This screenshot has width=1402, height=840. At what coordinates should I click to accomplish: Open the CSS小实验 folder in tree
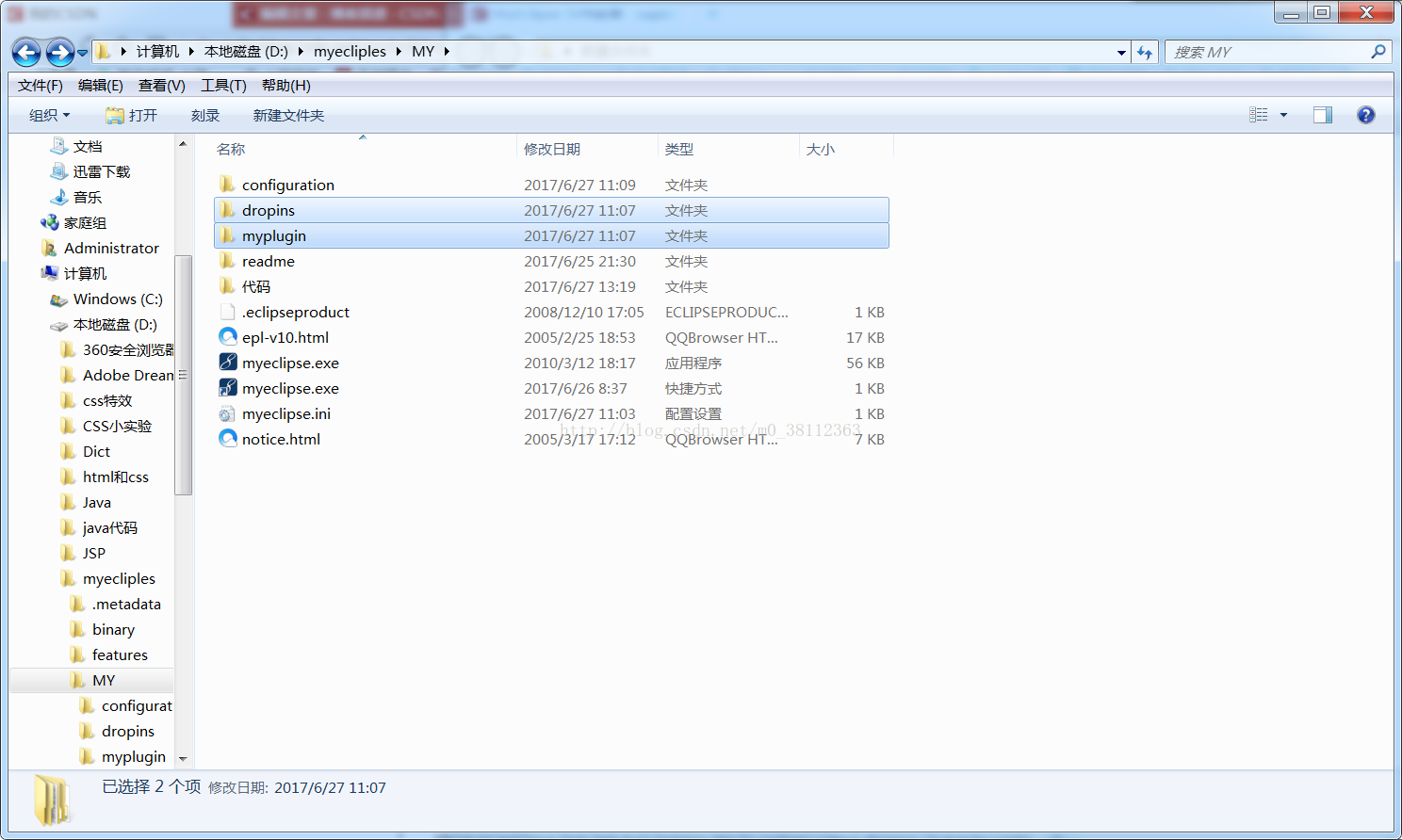(x=117, y=427)
